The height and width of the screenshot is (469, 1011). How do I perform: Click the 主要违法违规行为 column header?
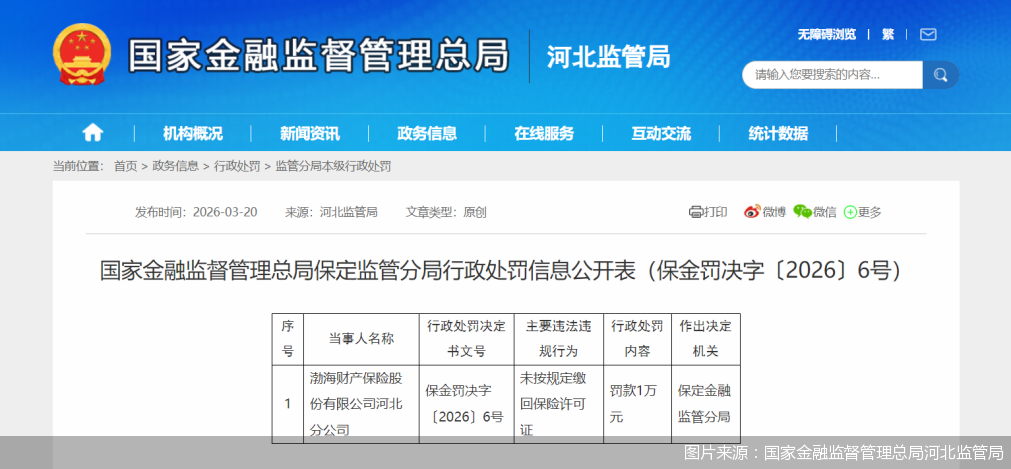(x=558, y=339)
